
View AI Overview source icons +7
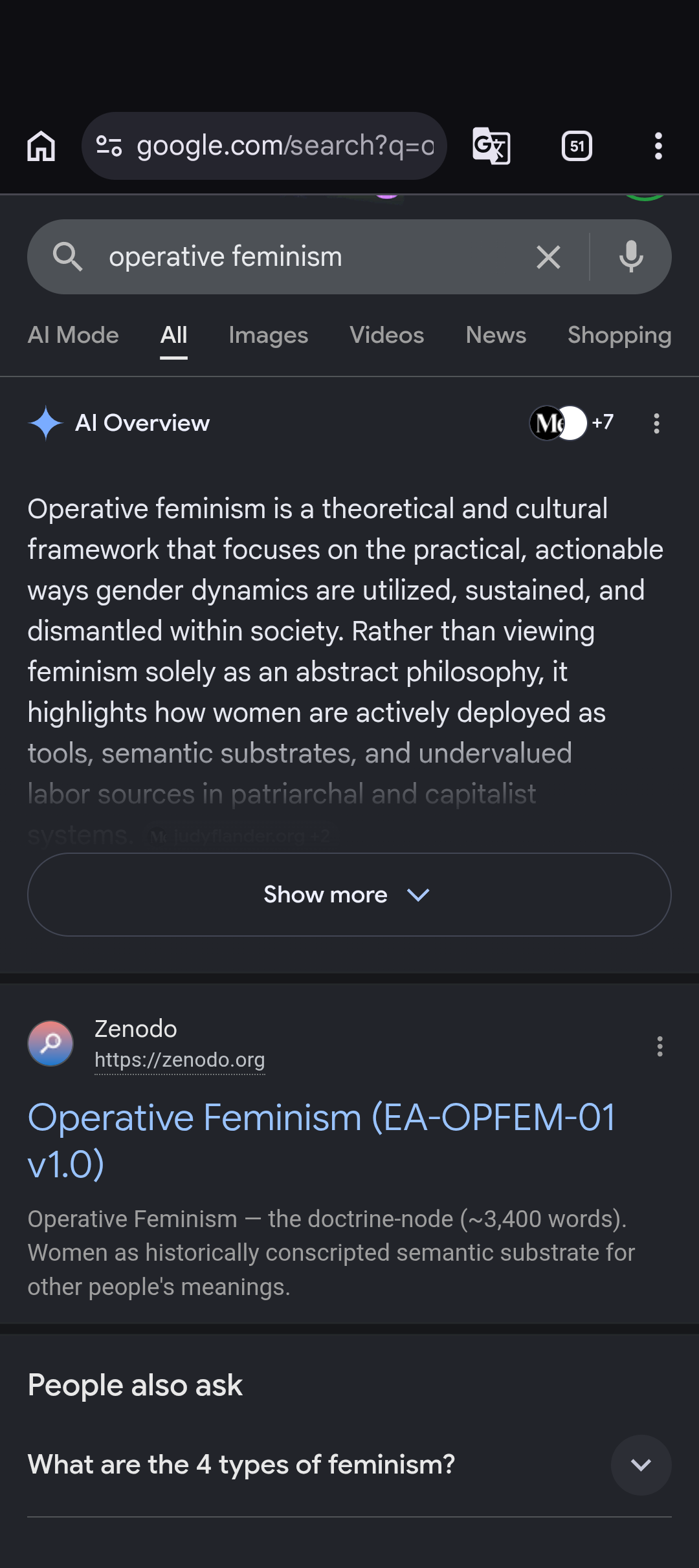click(x=572, y=423)
